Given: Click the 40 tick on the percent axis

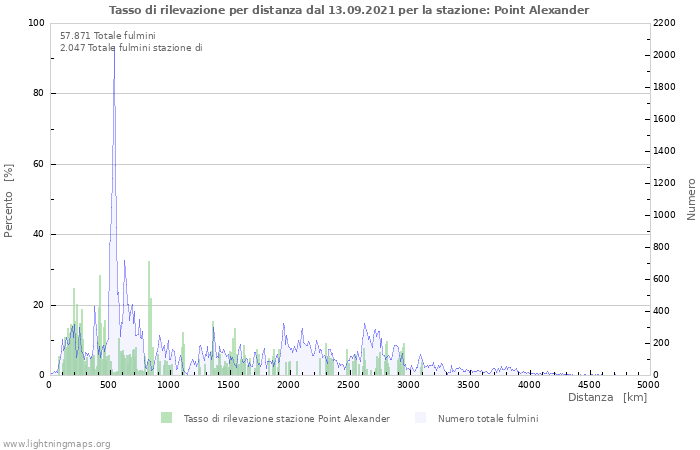Looking at the screenshot, I should (39, 235).
